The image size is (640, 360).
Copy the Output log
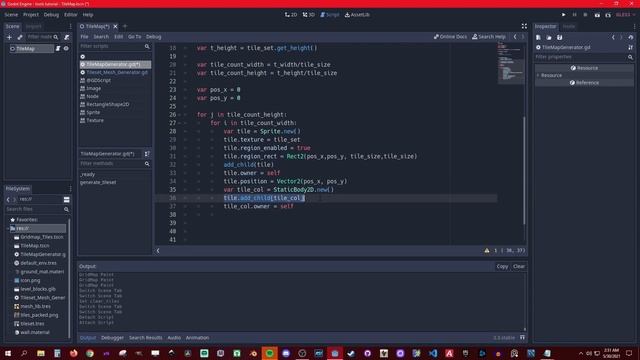pos(502,267)
